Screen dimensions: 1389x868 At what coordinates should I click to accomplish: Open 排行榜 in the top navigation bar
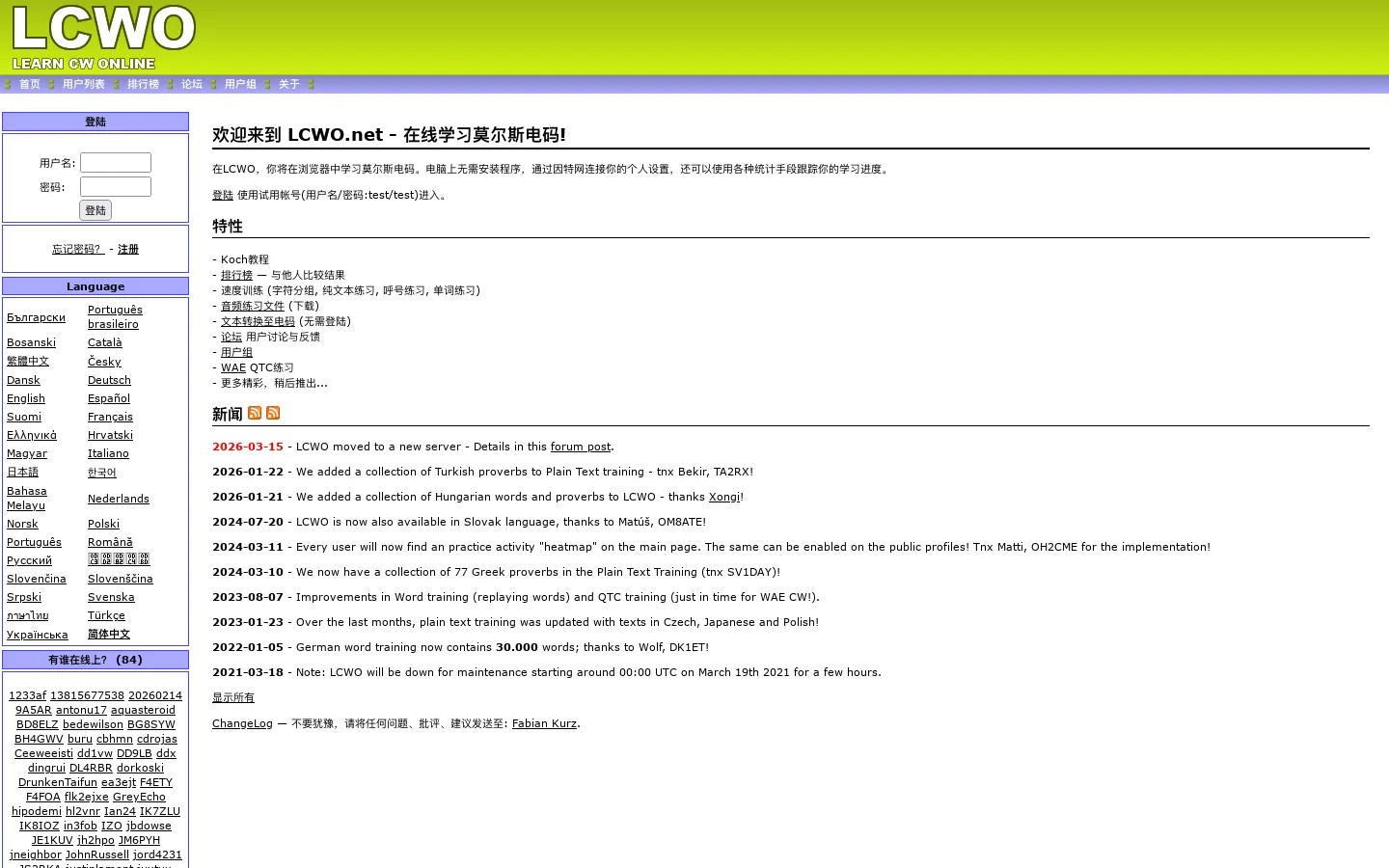pos(143,85)
